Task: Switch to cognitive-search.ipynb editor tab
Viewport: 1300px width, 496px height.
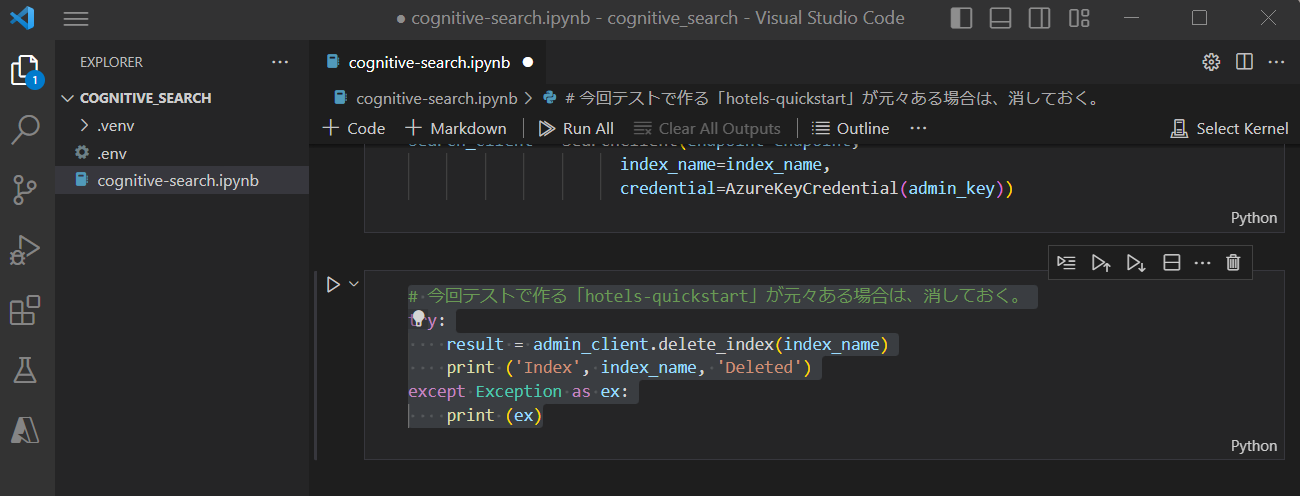Action: coord(429,62)
